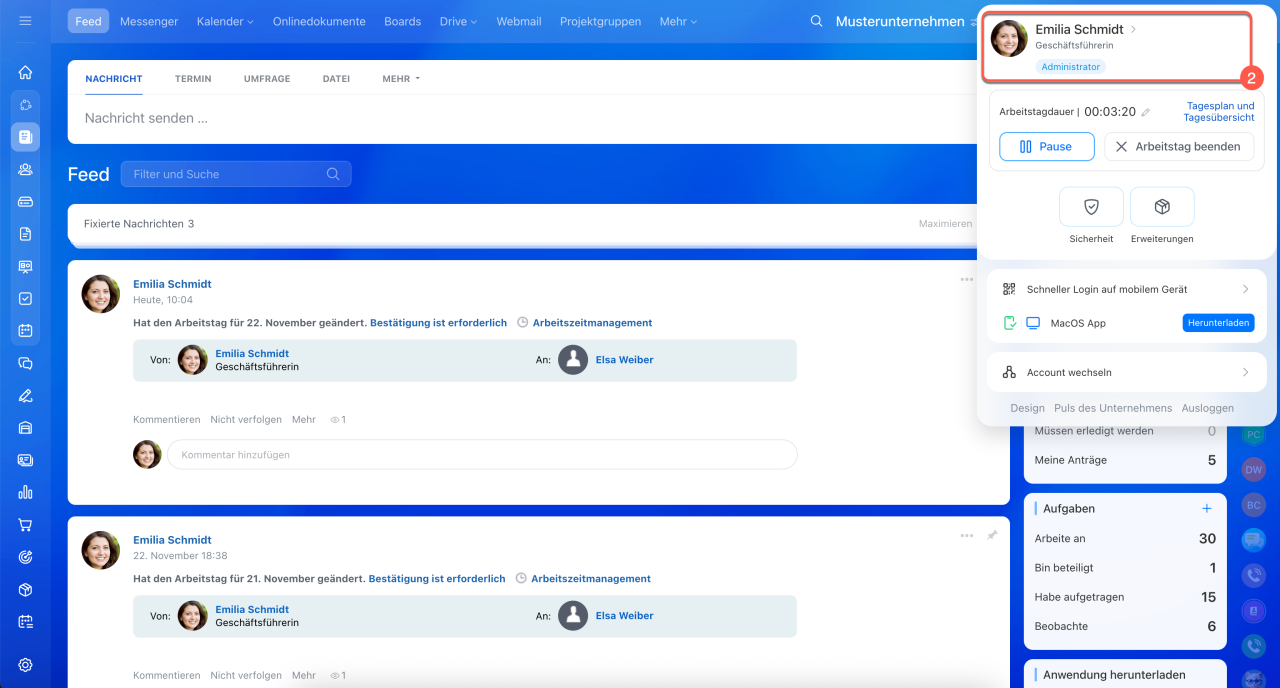Viewport: 1280px width, 688px height.
Task: Expand the Drive dropdown in the top menu
Action: (458, 21)
